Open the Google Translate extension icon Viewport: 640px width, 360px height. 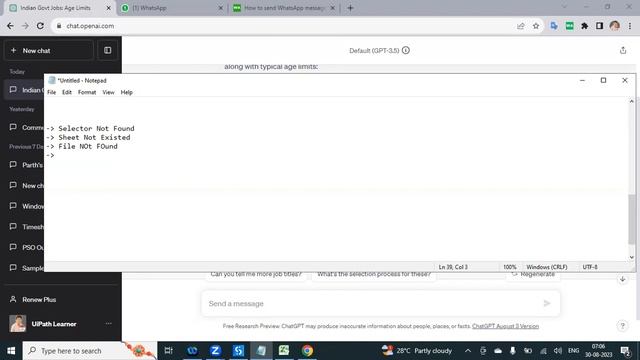[x=554, y=26]
